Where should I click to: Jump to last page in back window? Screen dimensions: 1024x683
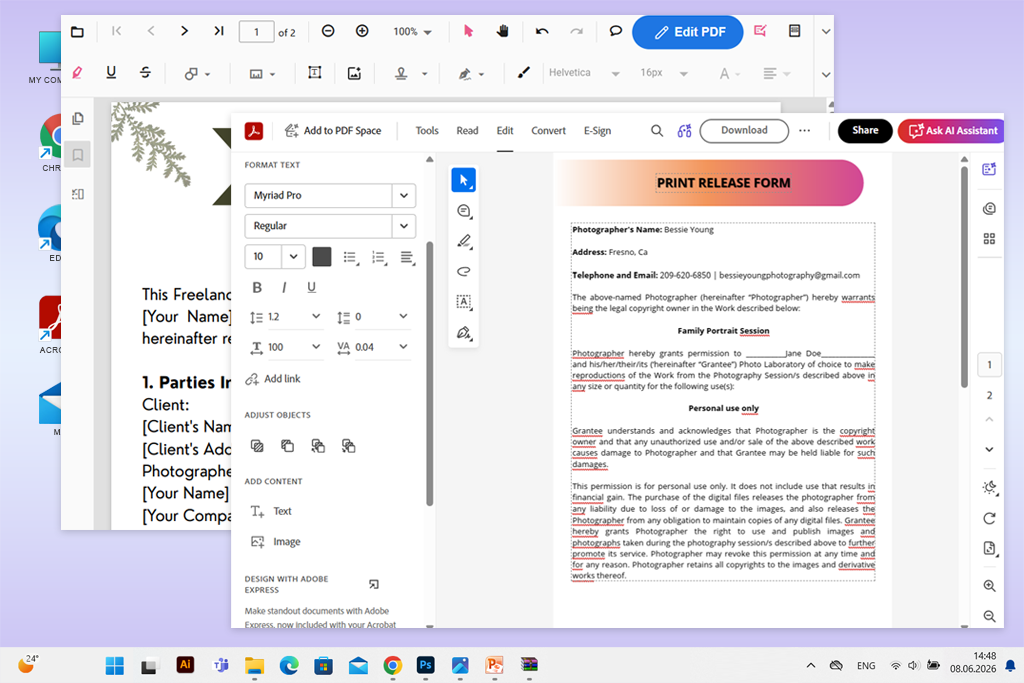[x=219, y=31]
